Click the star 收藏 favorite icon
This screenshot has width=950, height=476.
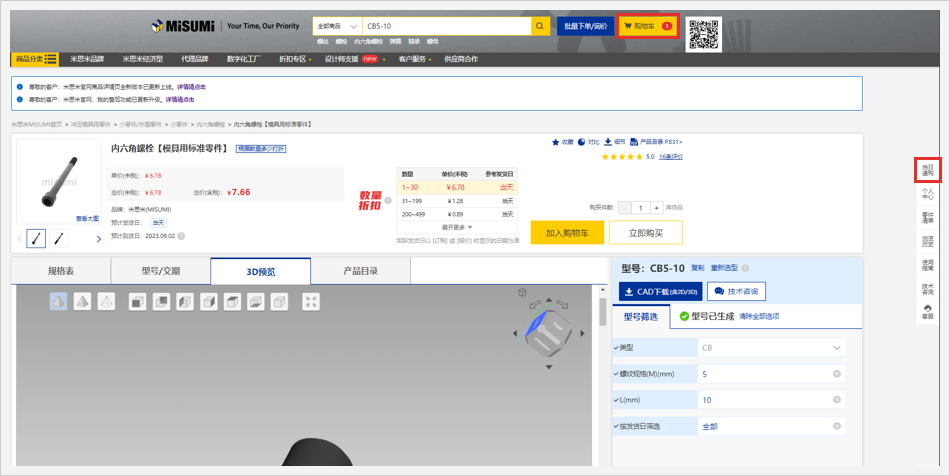tap(556, 142)
